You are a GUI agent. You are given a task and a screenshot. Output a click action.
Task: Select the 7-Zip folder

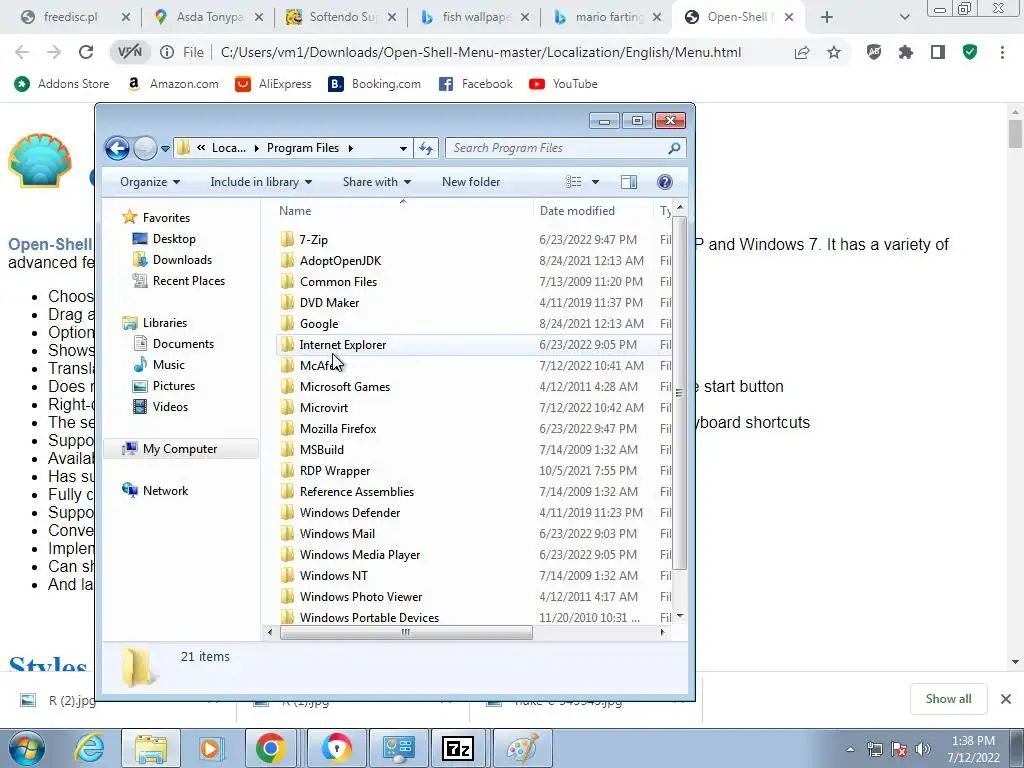click(313, 240)
